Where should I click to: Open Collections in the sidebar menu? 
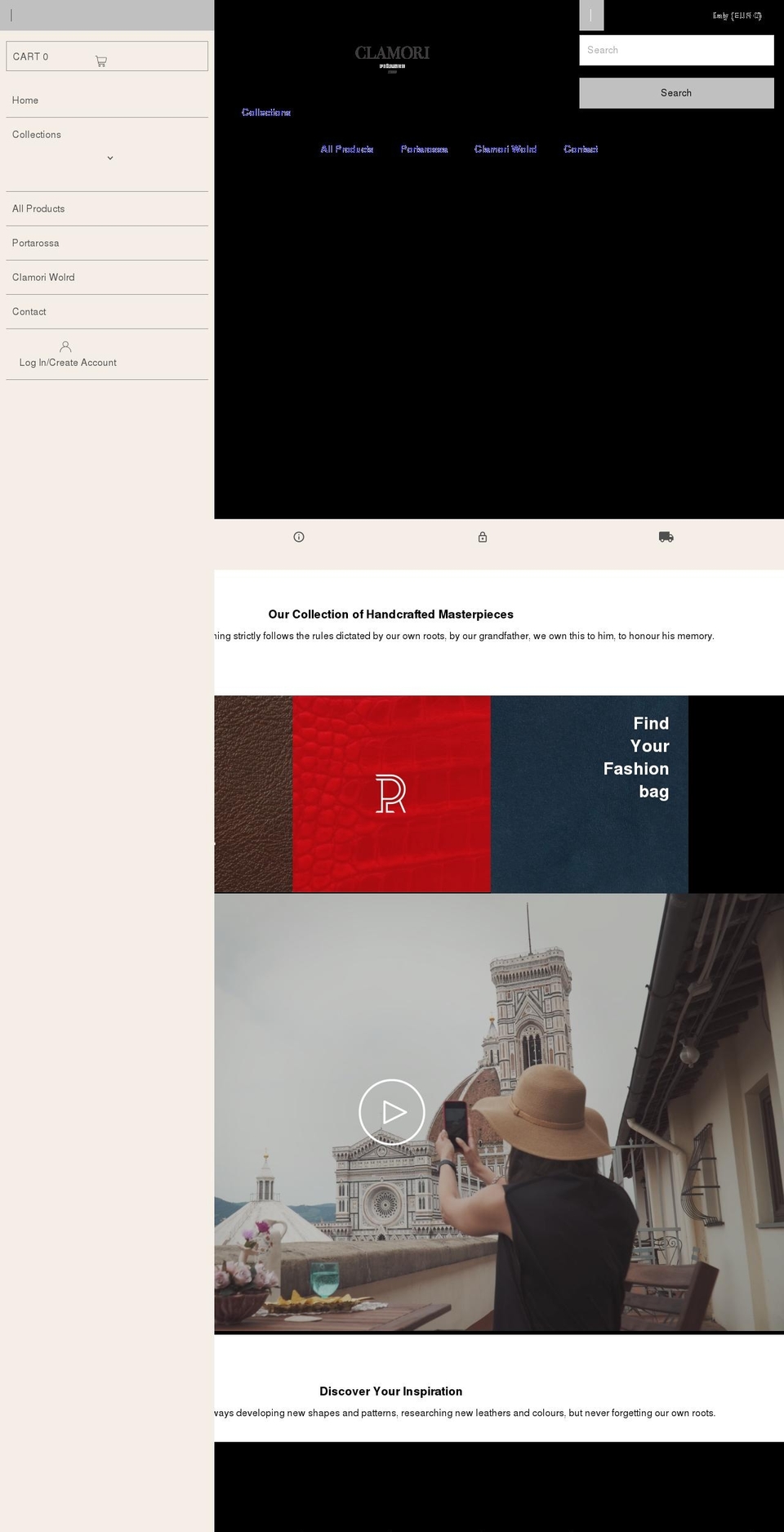tap(37, 135)
